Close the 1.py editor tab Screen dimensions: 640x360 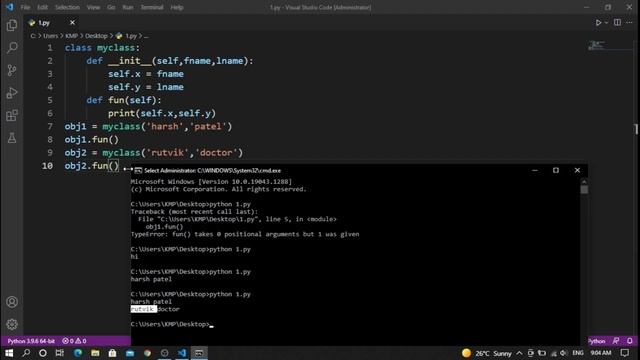[x=72, y=23]
